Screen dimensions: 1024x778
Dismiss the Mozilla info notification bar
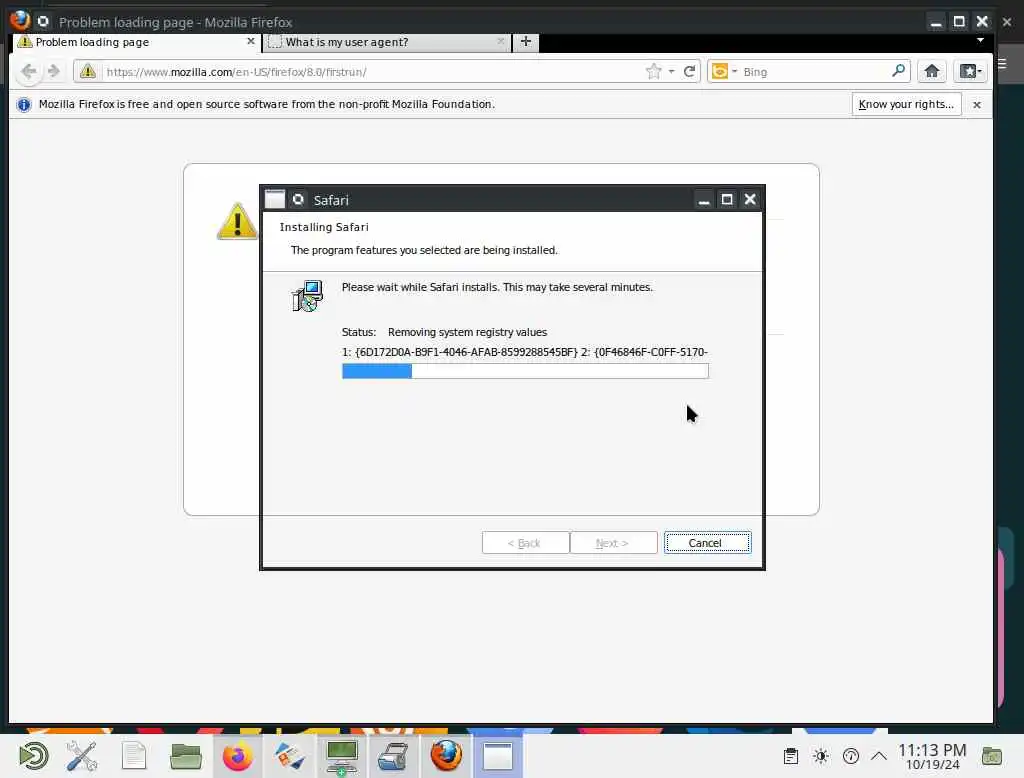click(976, 105)
